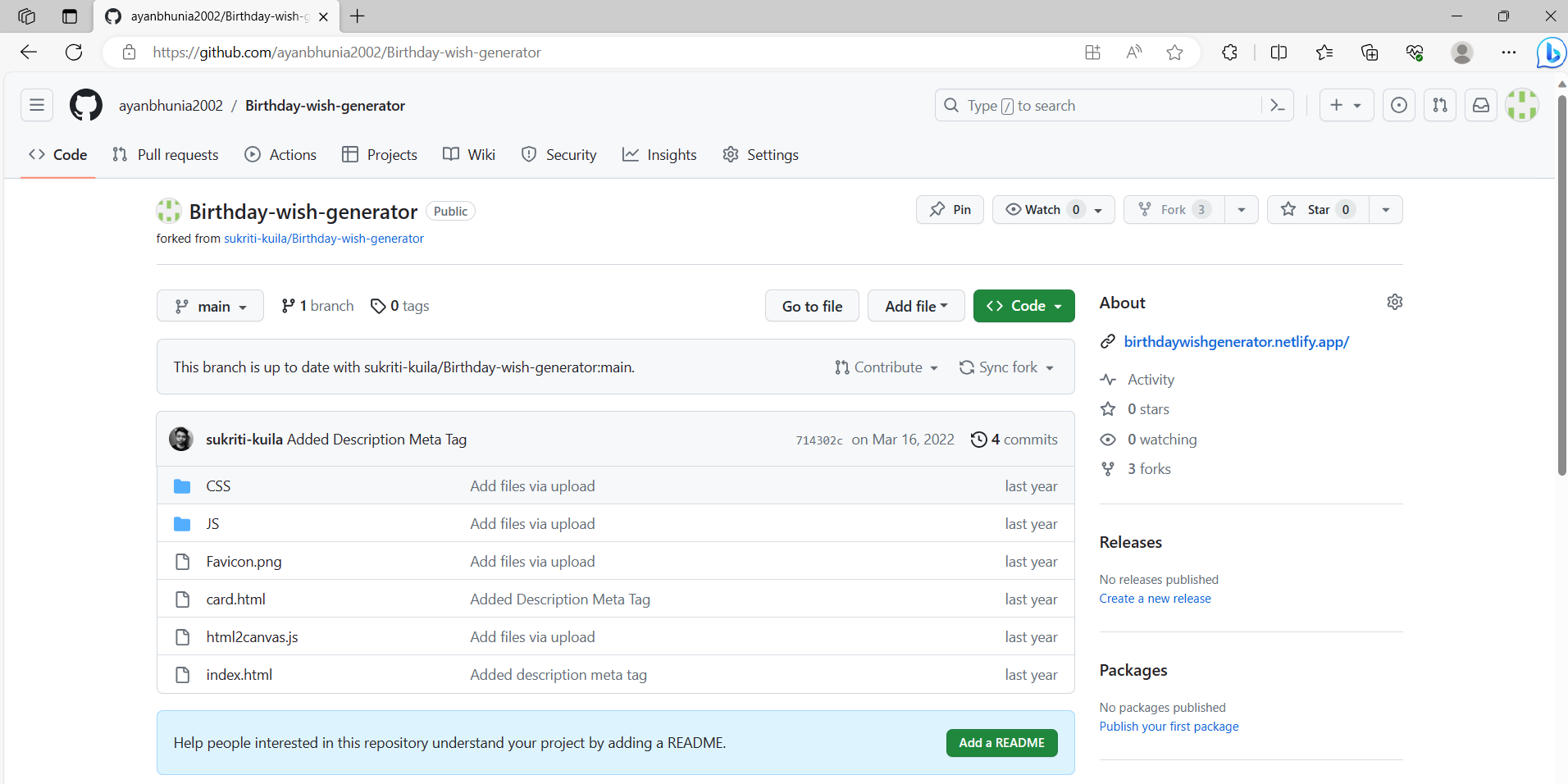Open your profile avatar menu
This screenshot has height=784, width=1568.
1522,105
